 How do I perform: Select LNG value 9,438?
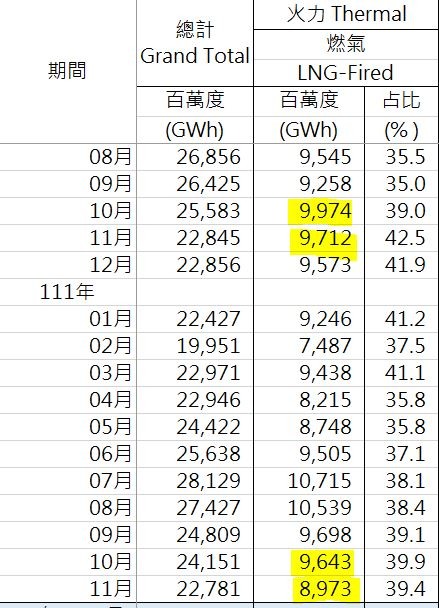coord(325,373)
